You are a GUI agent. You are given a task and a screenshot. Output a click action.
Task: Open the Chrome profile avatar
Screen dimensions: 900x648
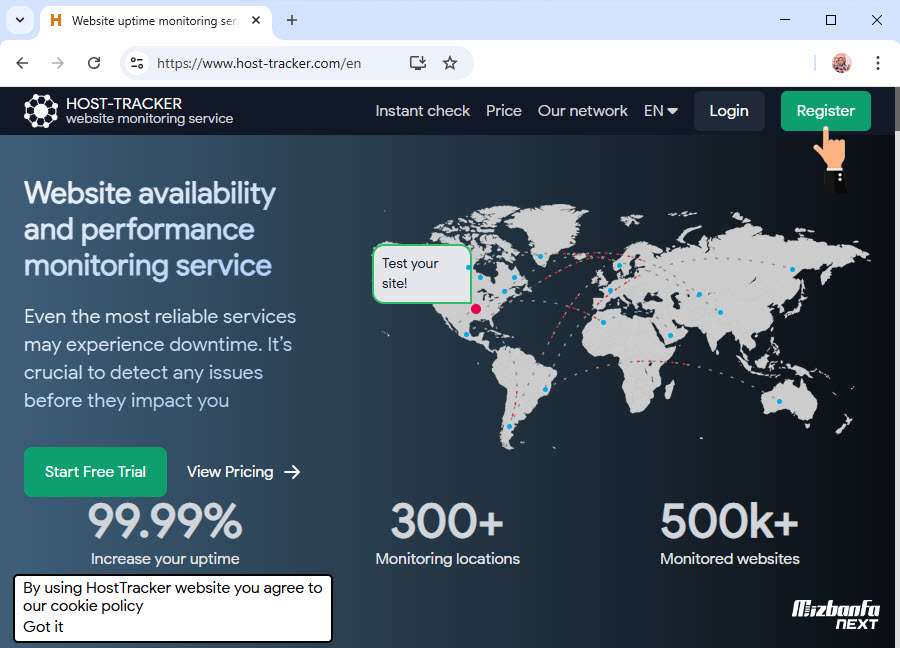pos(841,63)
